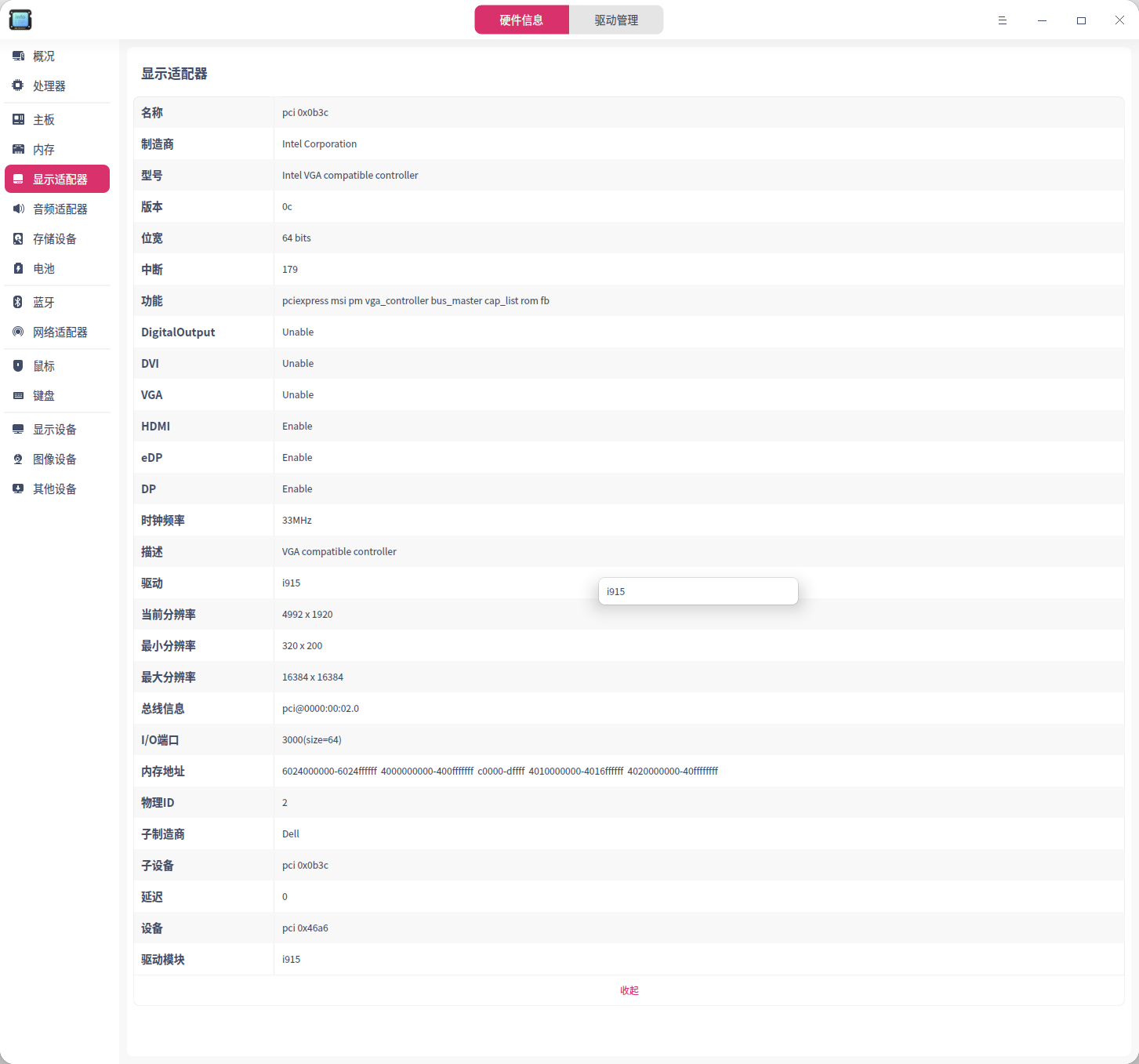Click the 版本 value 0c

pos(287,206)
